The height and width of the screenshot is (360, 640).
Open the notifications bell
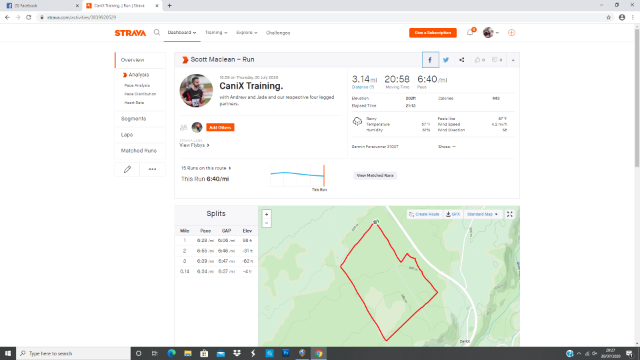point(470,32)
